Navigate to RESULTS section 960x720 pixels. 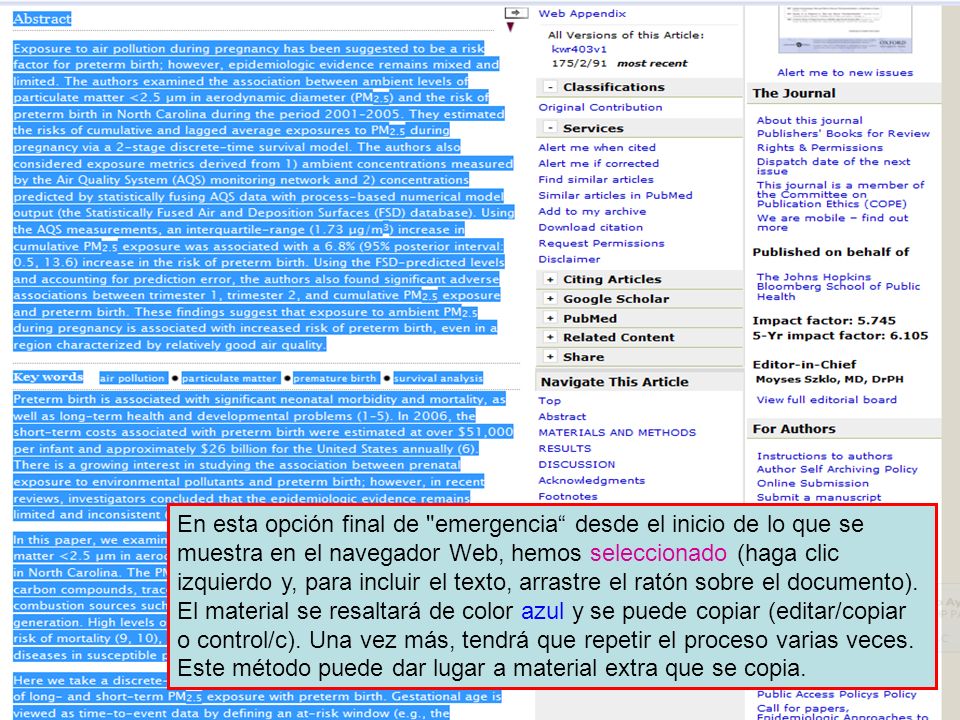564,448
